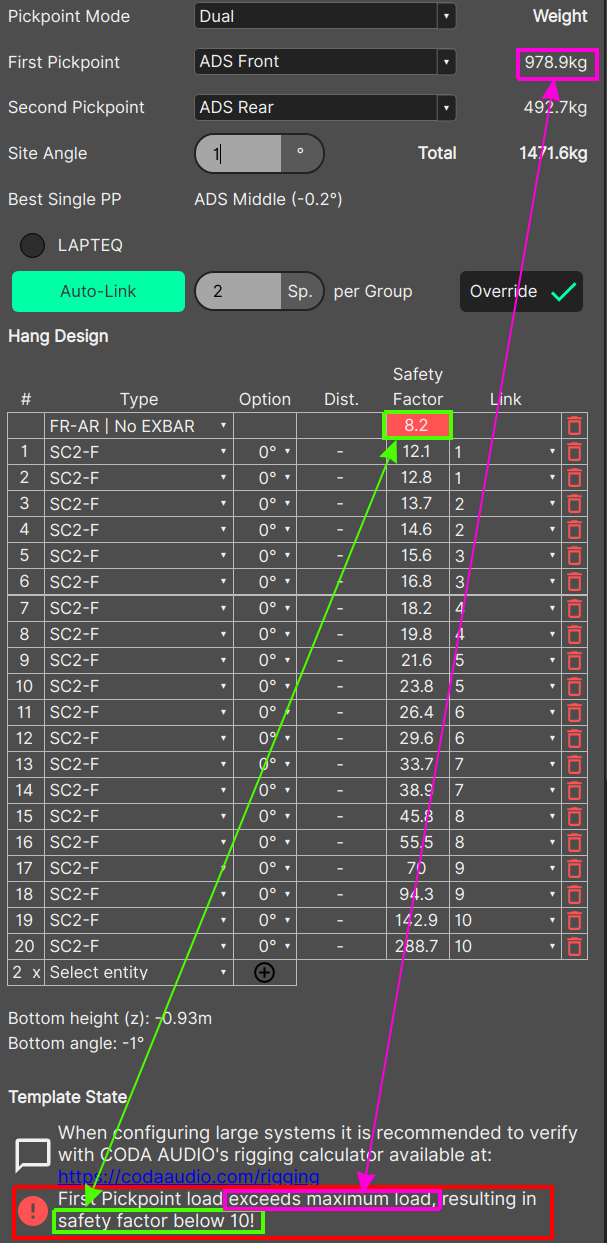Delete row 20 SC2-F via trash icon

tap(574, 946)
